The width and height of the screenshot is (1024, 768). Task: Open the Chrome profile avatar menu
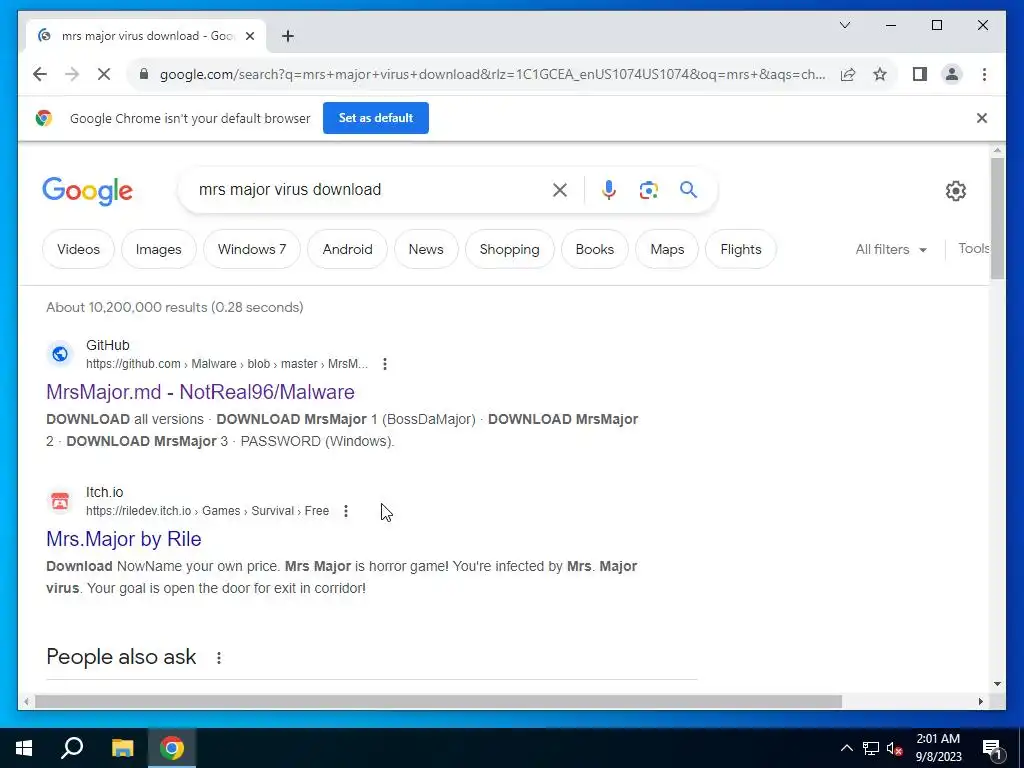pyautogui.click(x=952, y=74)
